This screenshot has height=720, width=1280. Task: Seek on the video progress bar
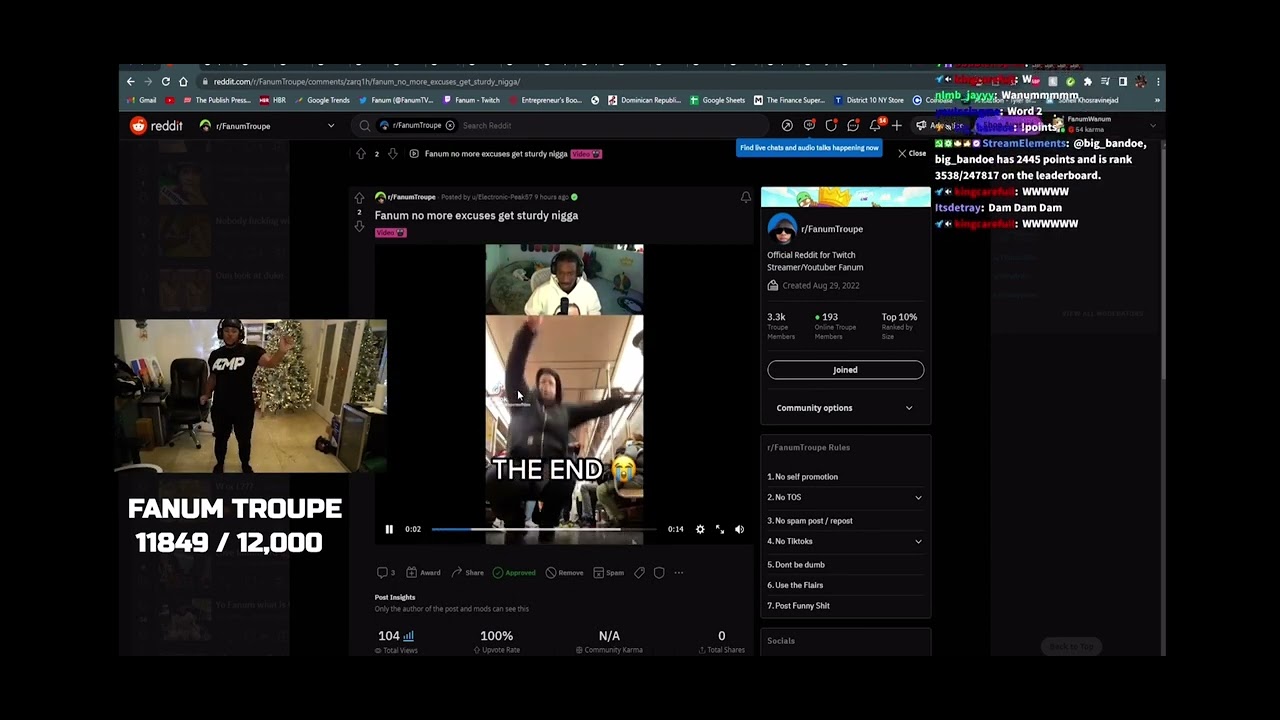click(x=543, y=529)
